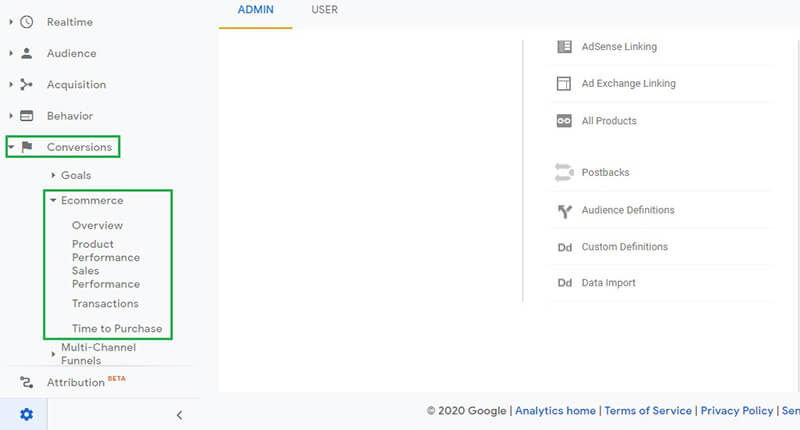Open the Terms of Service link
This screenshot has width=800, height=430.
click(647, 411)
